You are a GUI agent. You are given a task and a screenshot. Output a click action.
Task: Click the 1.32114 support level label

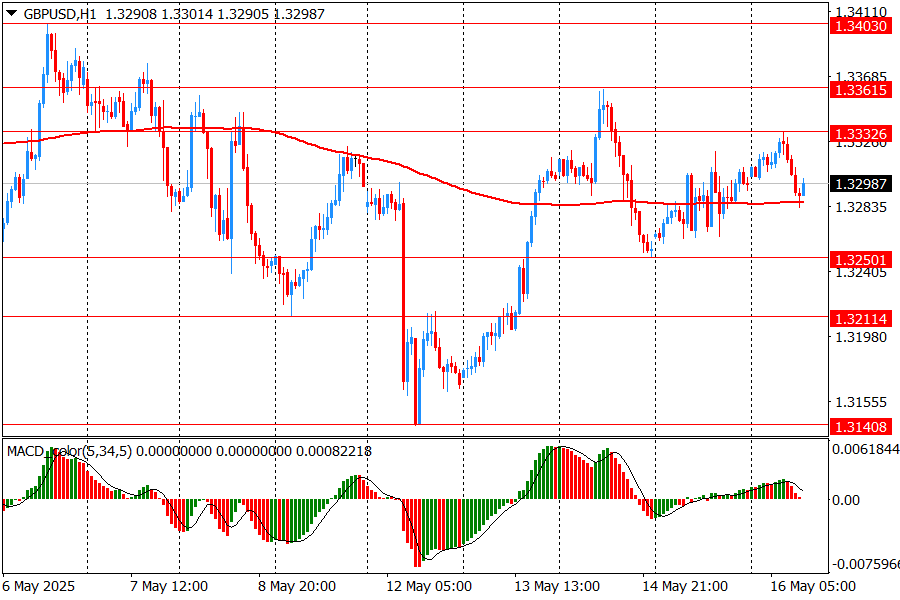click(859, 318)
